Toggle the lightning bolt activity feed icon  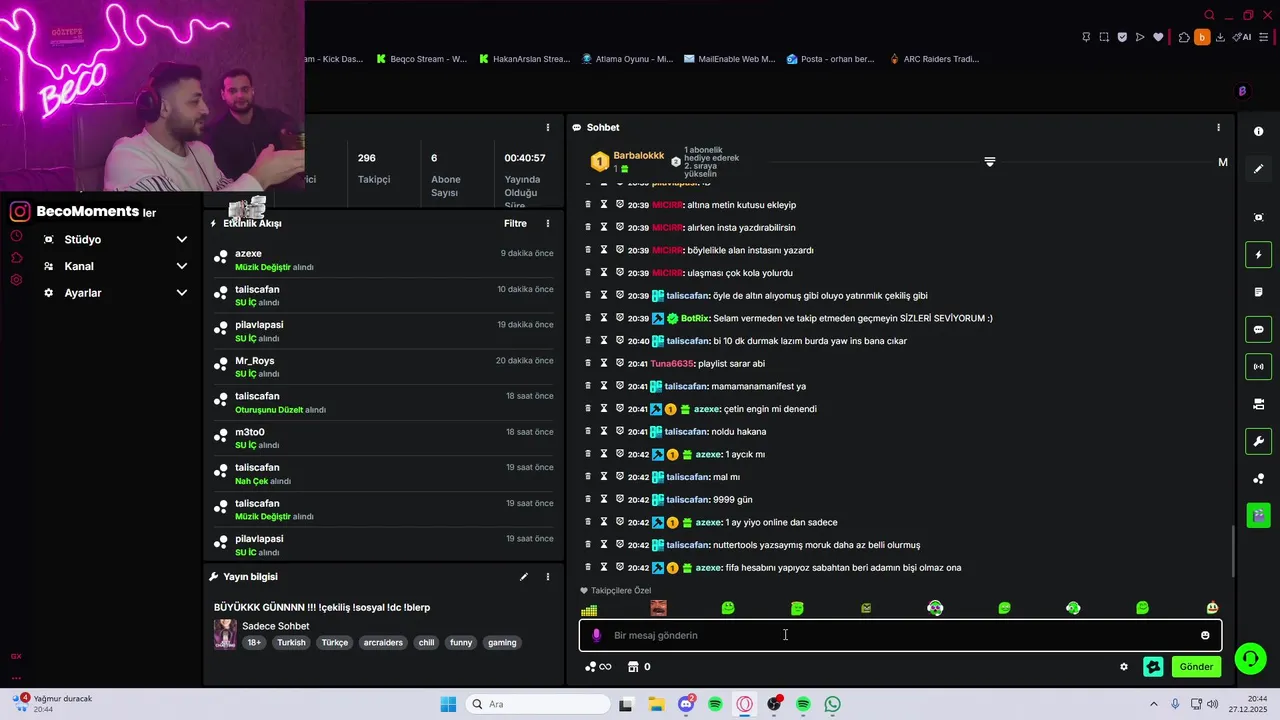click(1258, 255)
